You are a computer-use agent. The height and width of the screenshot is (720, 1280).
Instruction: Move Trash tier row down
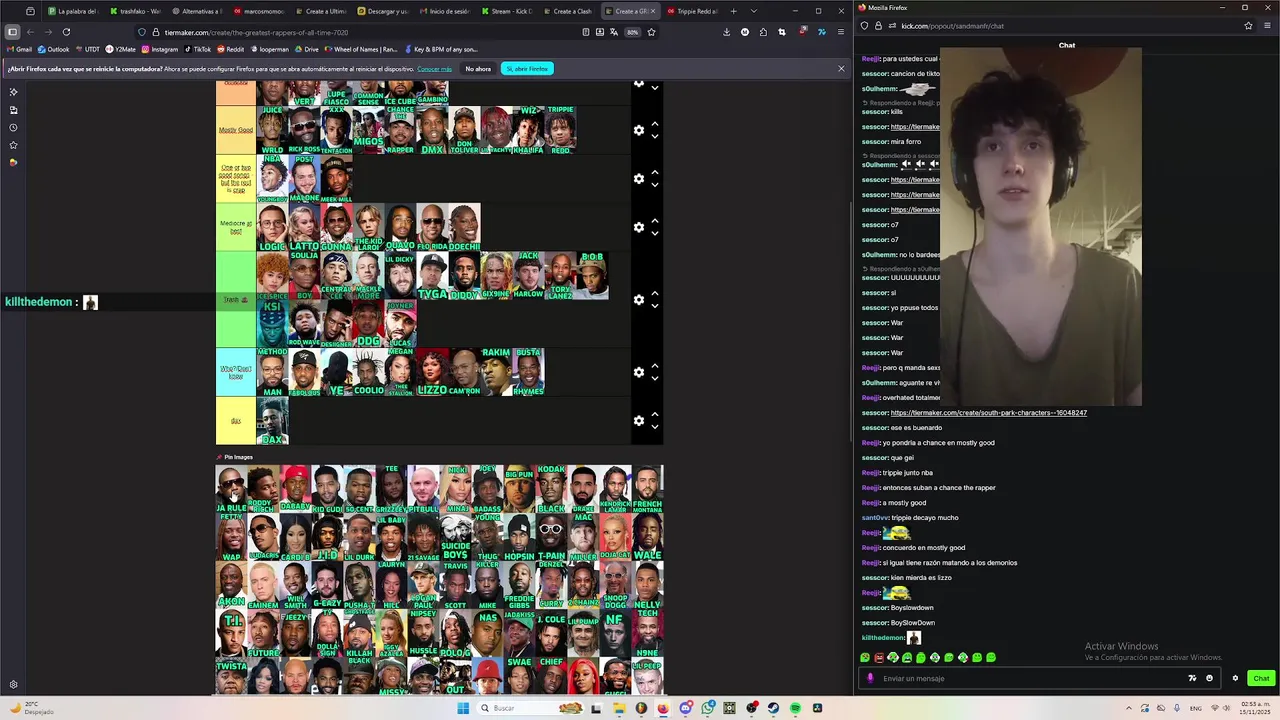pyautogui.click(x=655, y=306)
